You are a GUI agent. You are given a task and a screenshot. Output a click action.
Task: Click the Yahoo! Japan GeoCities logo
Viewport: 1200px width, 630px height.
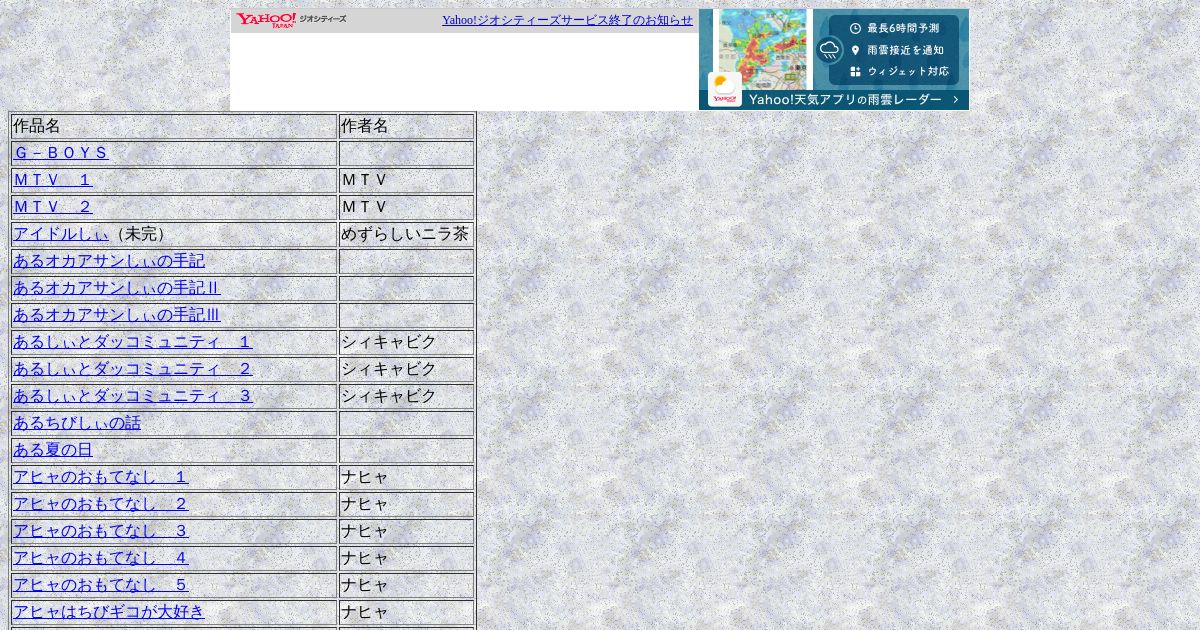point(291,20)
